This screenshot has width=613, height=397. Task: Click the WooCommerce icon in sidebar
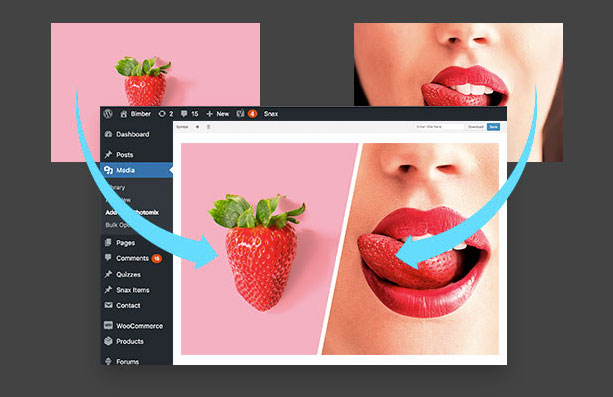(x=108, y=325)
